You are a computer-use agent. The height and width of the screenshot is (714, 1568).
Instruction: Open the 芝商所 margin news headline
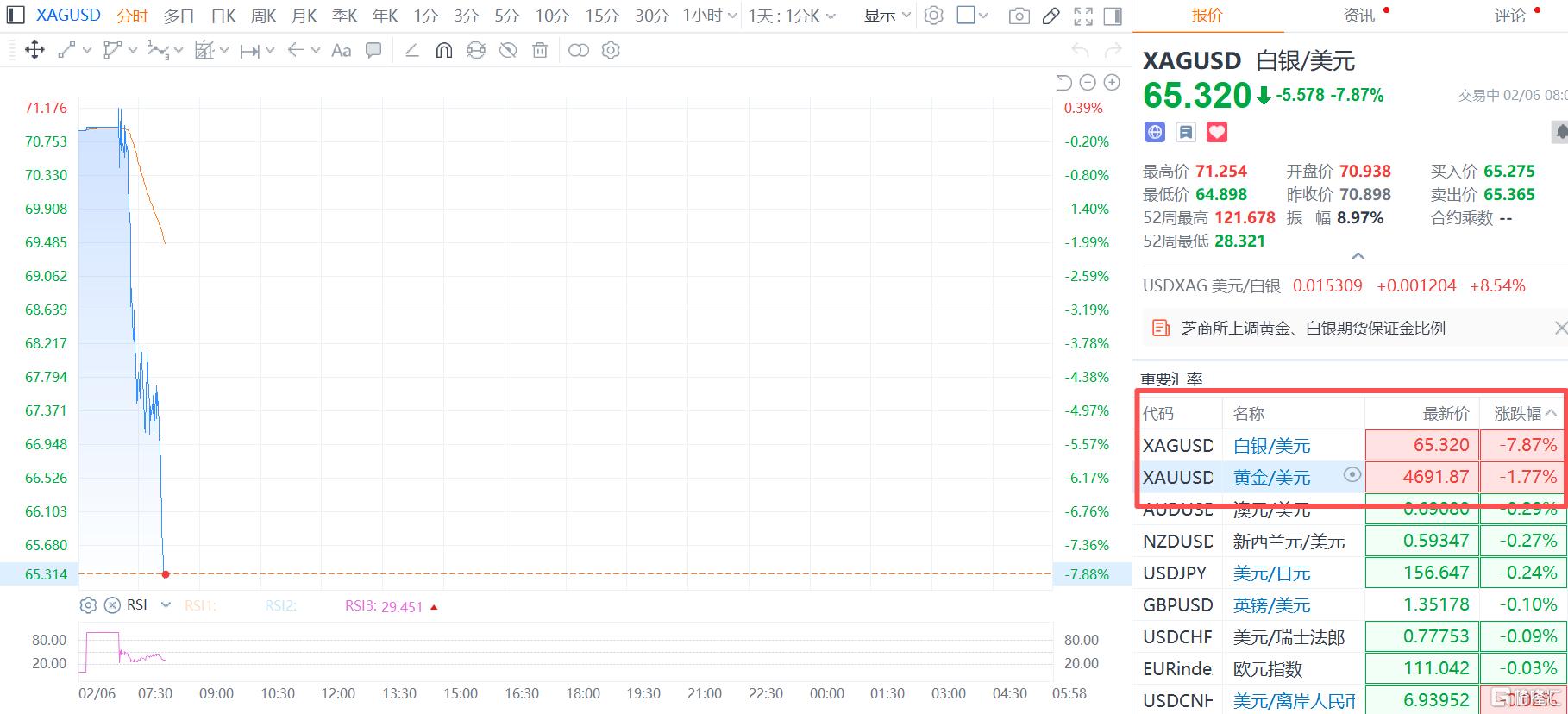1313,328
